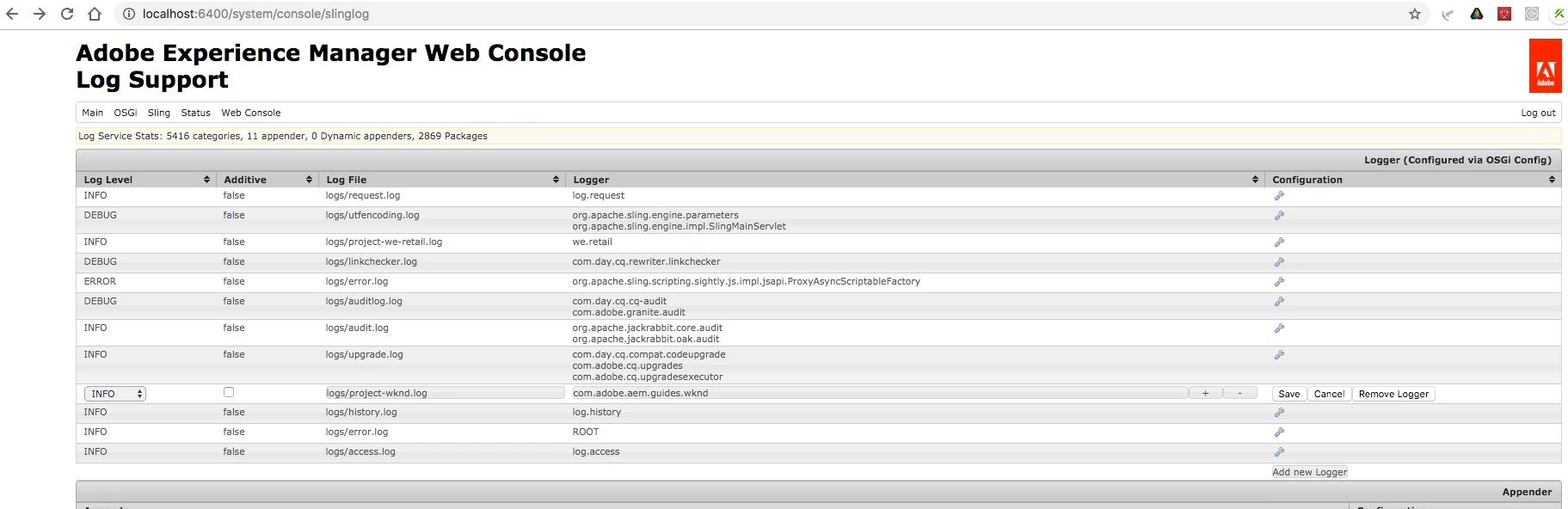Bookmark this page with the star
The width and height of the screenshot is (1568, 509).
coord(1415,14)
